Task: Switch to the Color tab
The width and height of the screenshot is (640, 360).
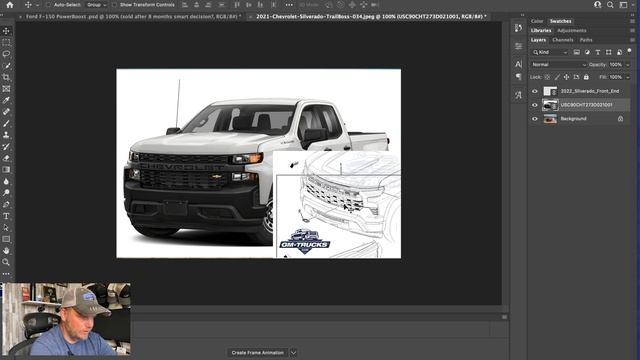Action: 537,21
